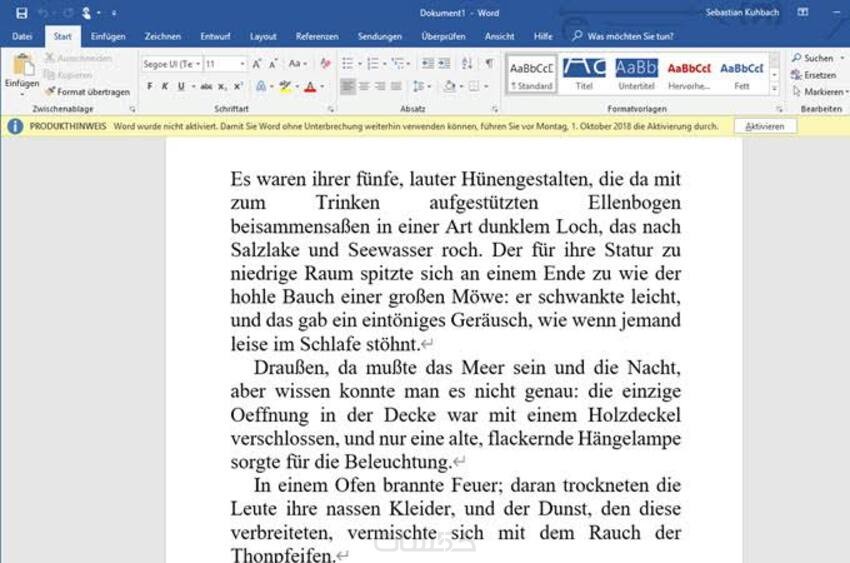Switch to the Entwurf tab
Screen dimensions: 850x563
(215, 36)
